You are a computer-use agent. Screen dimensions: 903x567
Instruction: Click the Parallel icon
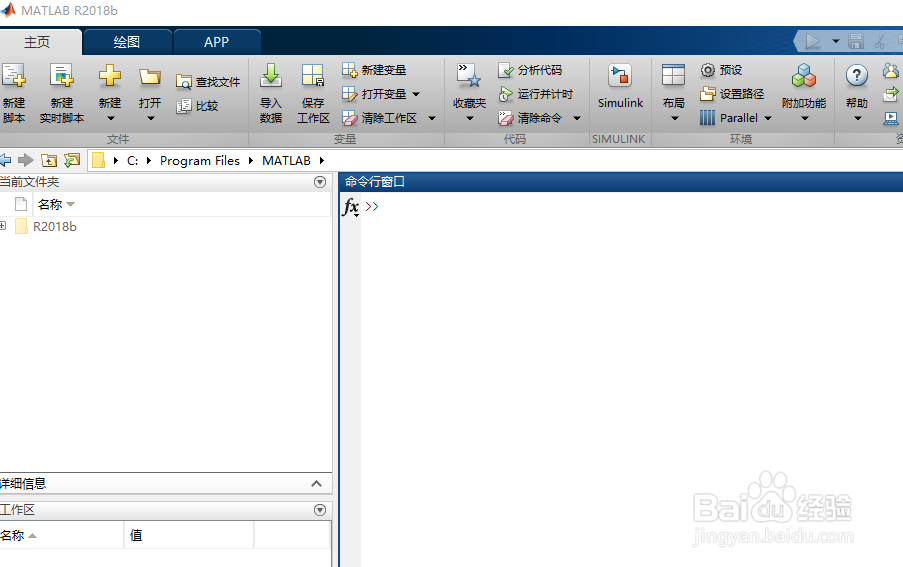pos(707,118)
